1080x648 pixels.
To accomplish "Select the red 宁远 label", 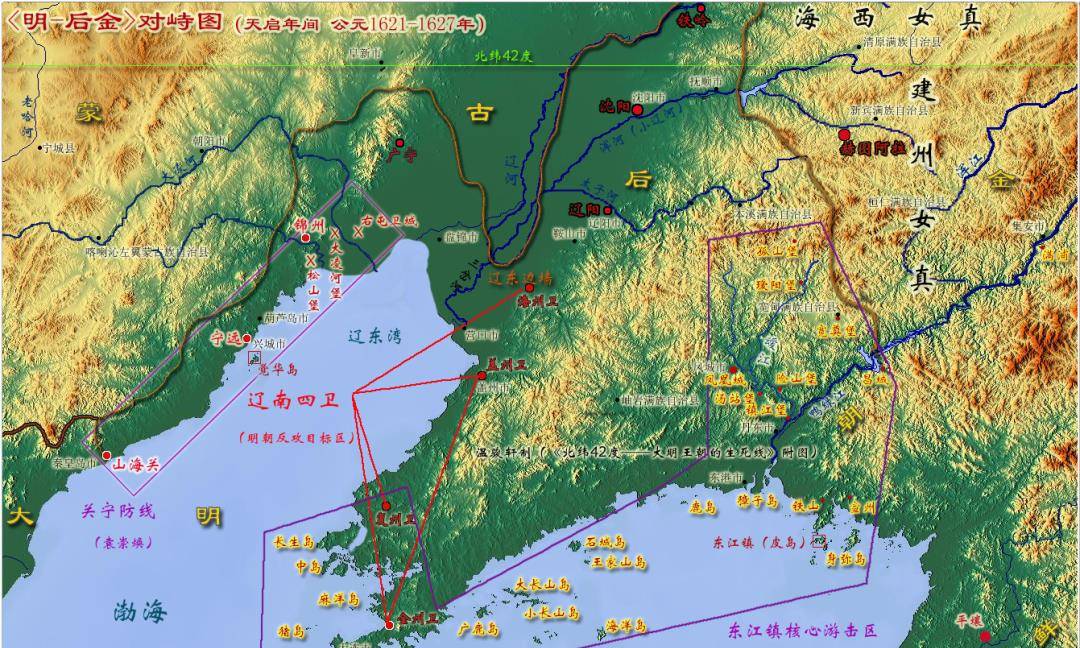I will (227, 339).
